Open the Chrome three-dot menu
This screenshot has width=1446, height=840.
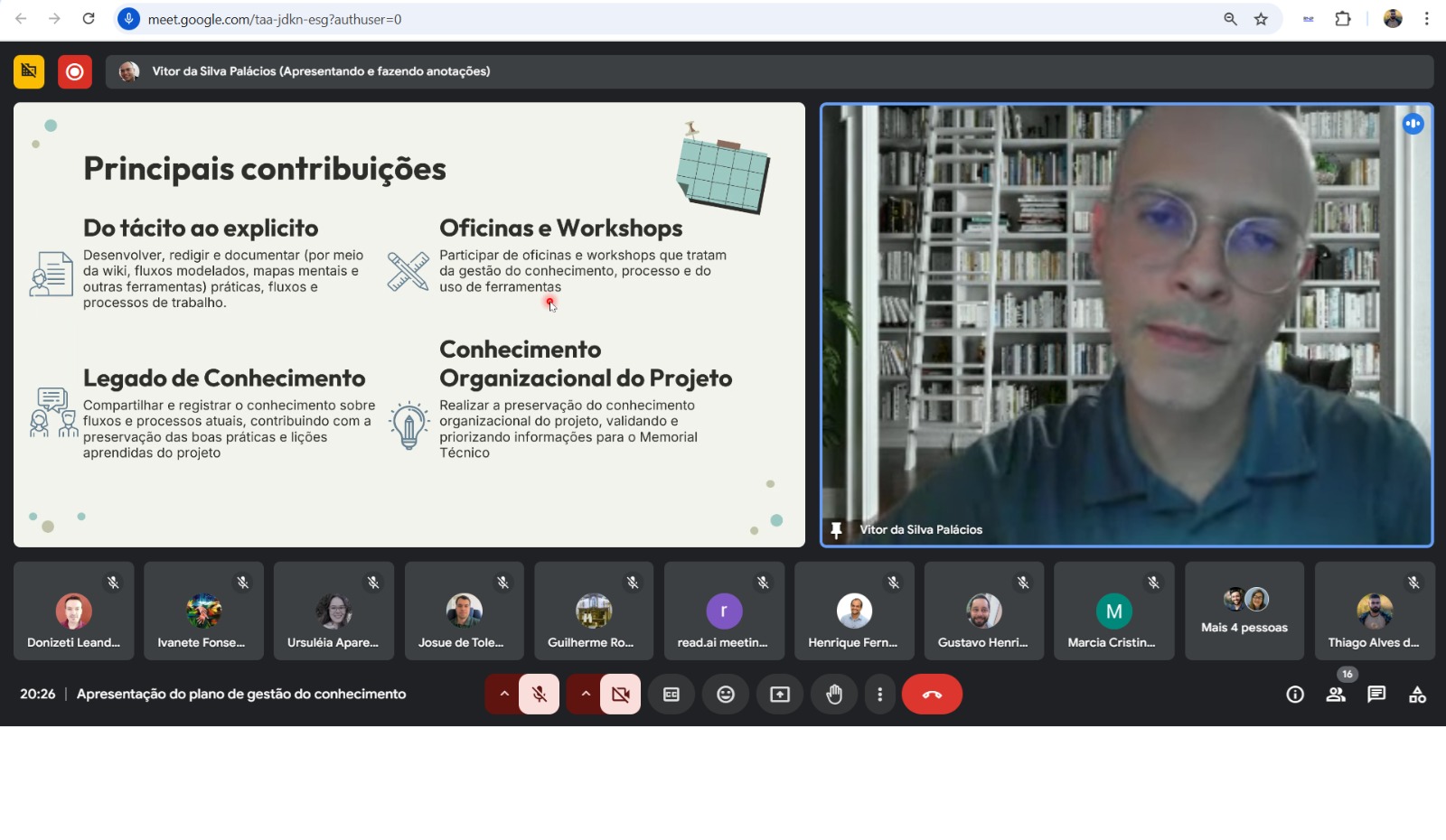[1427, 19]
